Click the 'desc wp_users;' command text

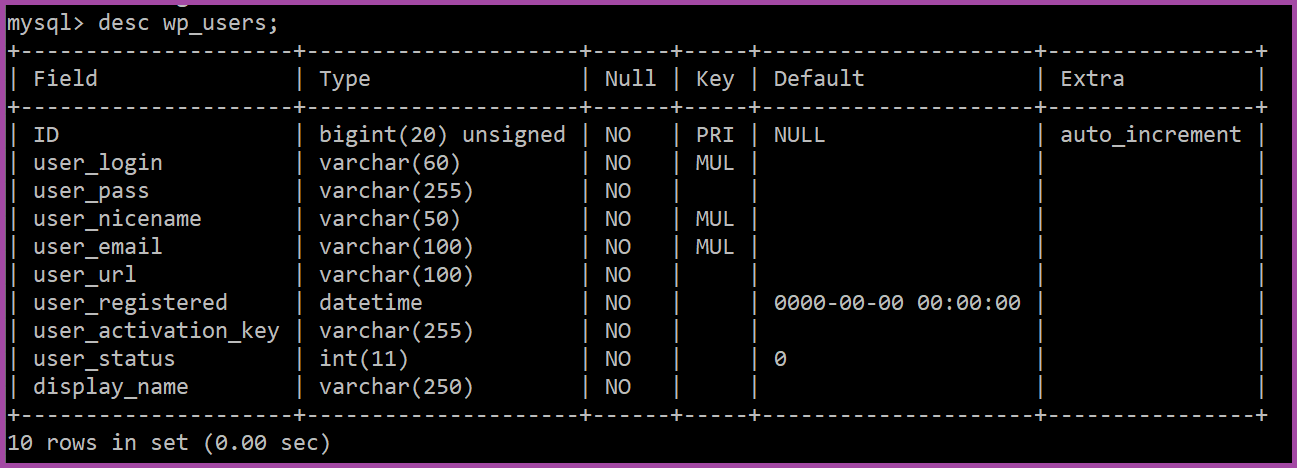(188, 23)
